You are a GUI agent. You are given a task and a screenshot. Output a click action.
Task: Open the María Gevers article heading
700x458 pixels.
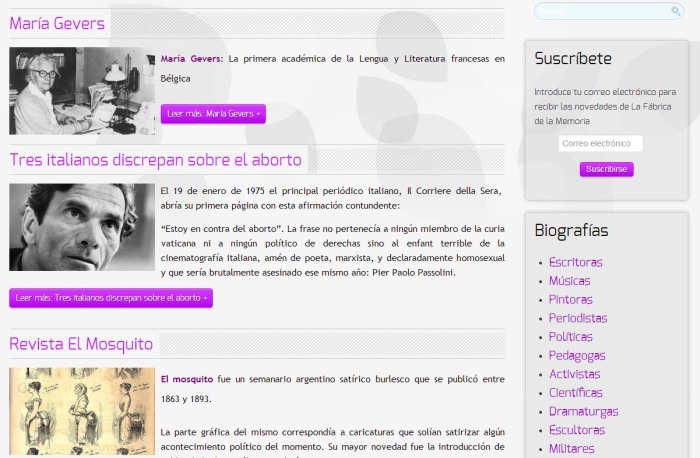(57, 23)
